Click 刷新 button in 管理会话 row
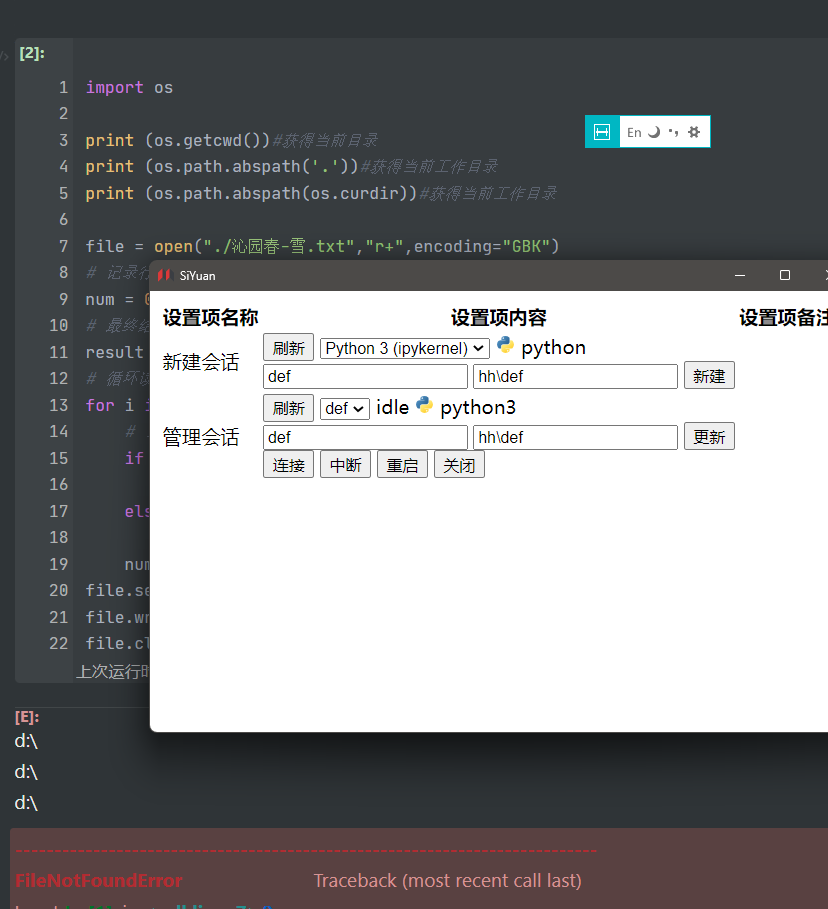The width and height of the screenshot is (828, 909). click(288, 408)
